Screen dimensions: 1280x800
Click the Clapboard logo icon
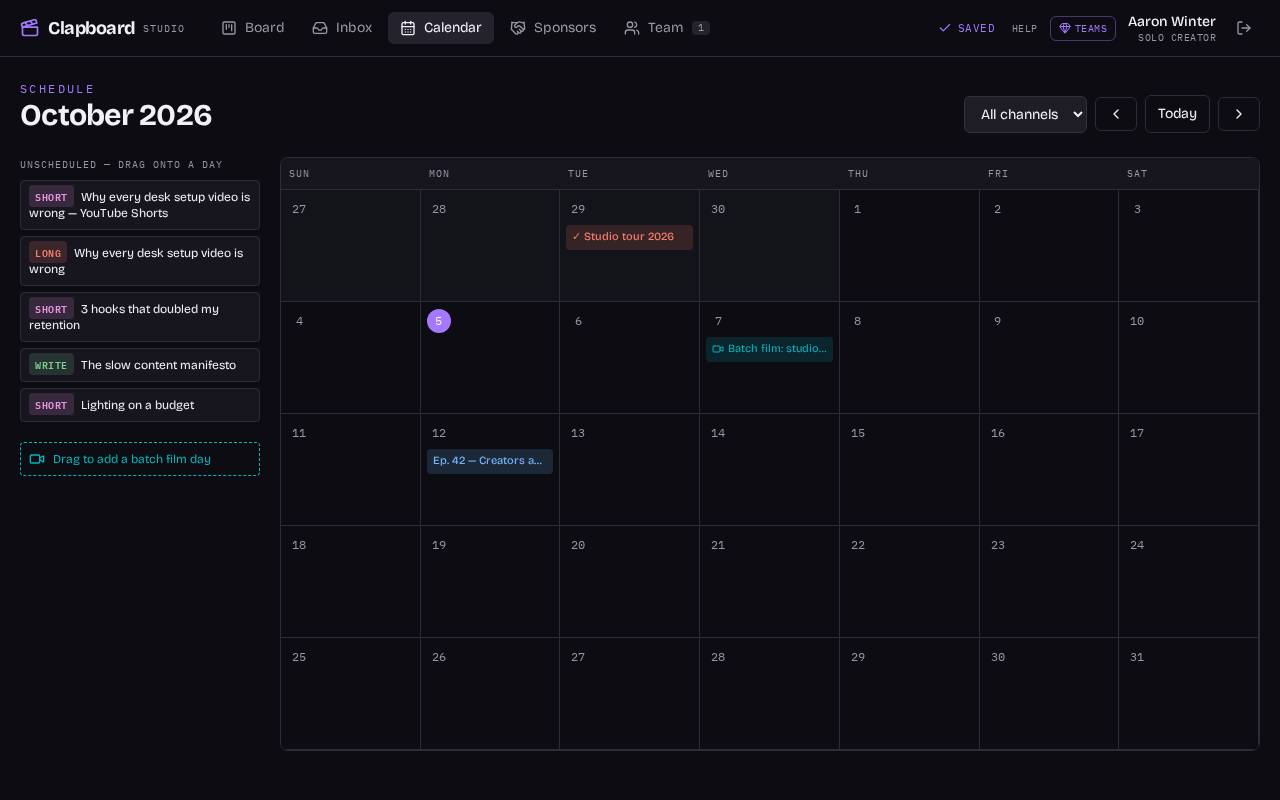click(30, 28)
